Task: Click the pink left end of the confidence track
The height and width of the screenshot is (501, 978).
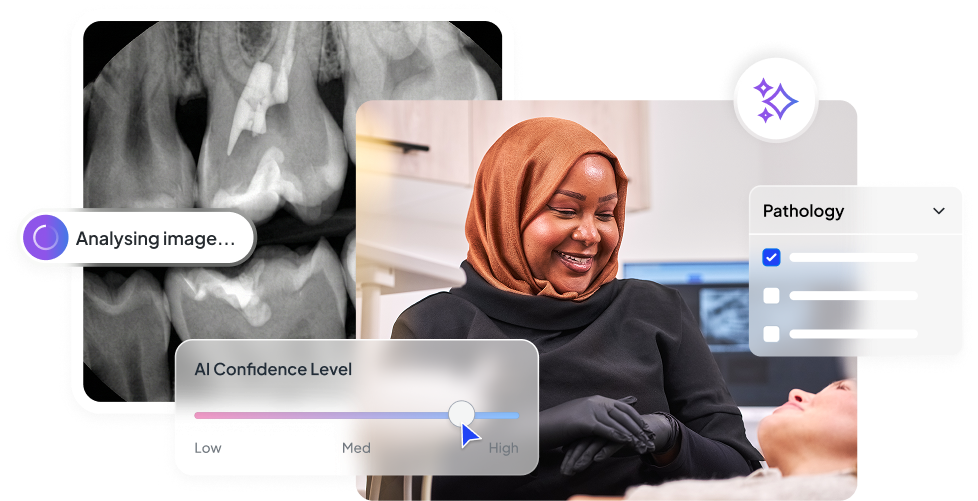Action: point(200,415)
